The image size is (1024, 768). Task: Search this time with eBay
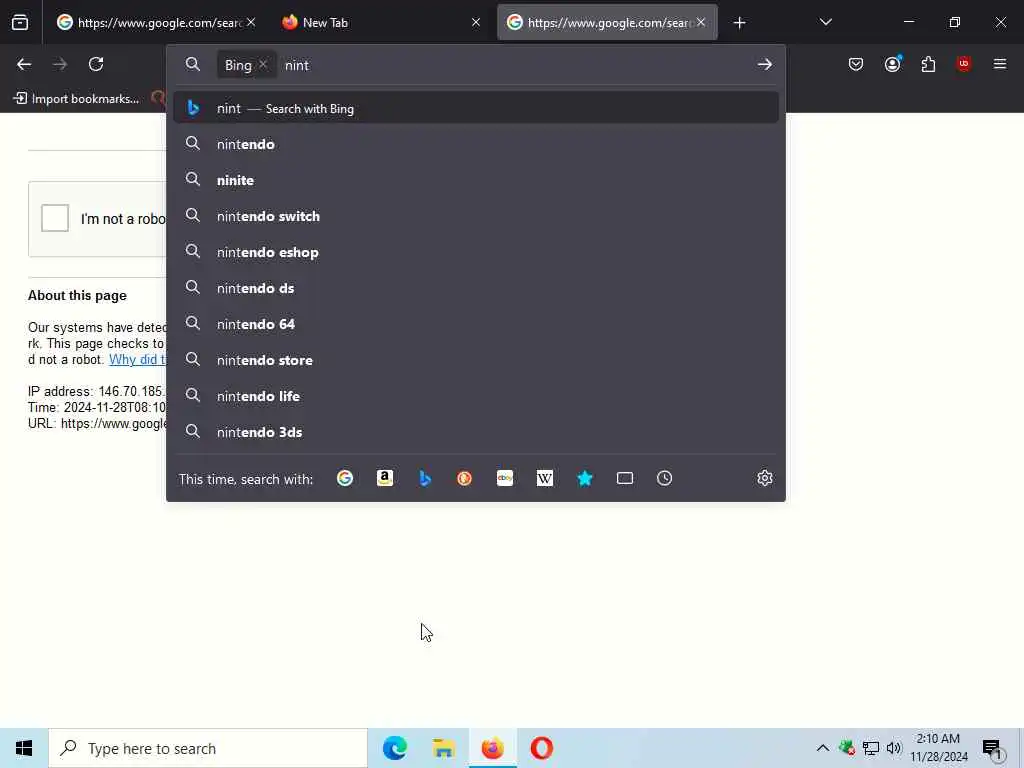tap(505, 478)
